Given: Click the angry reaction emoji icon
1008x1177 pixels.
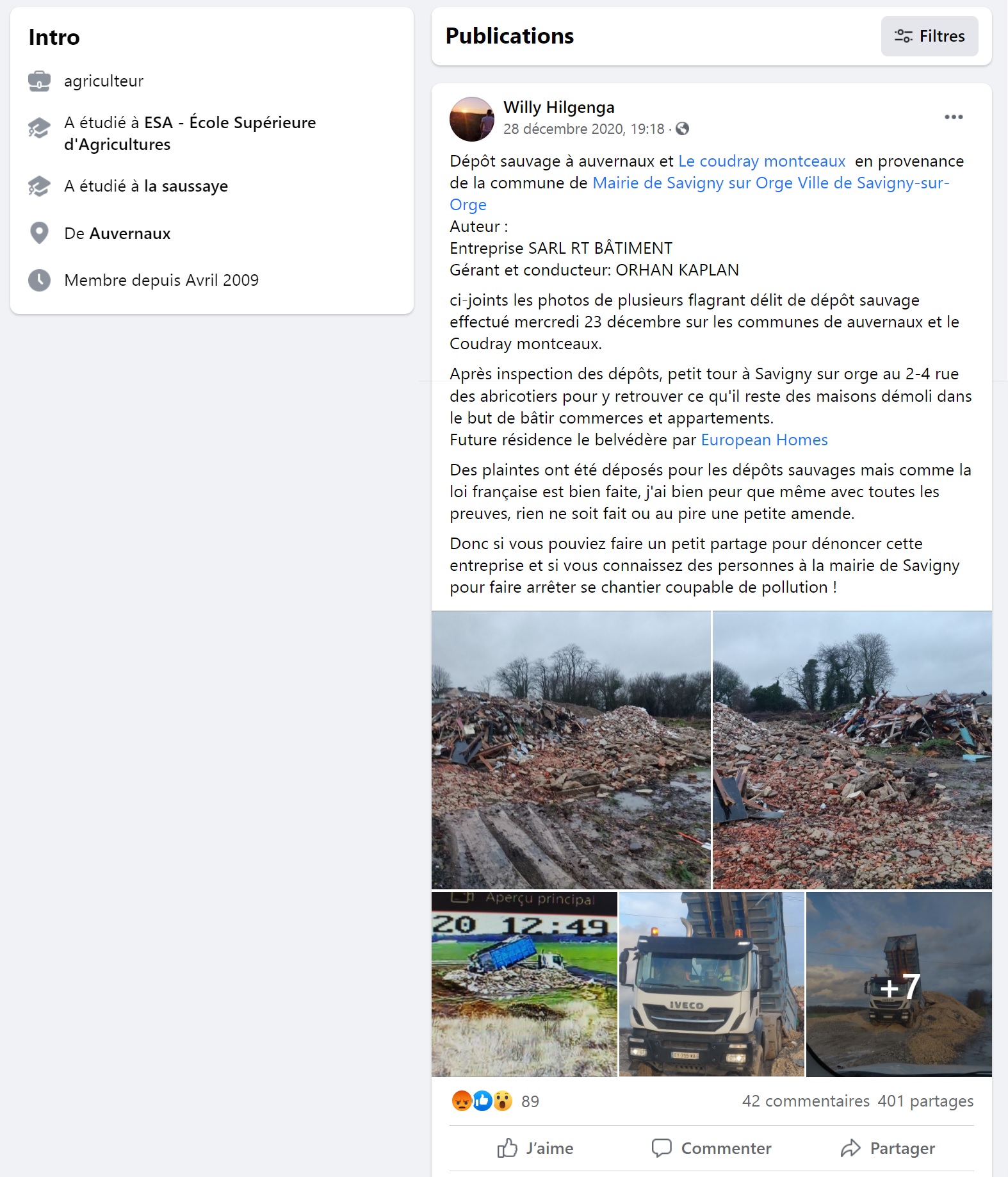Looking at the screenshot, I should 462,1101.
